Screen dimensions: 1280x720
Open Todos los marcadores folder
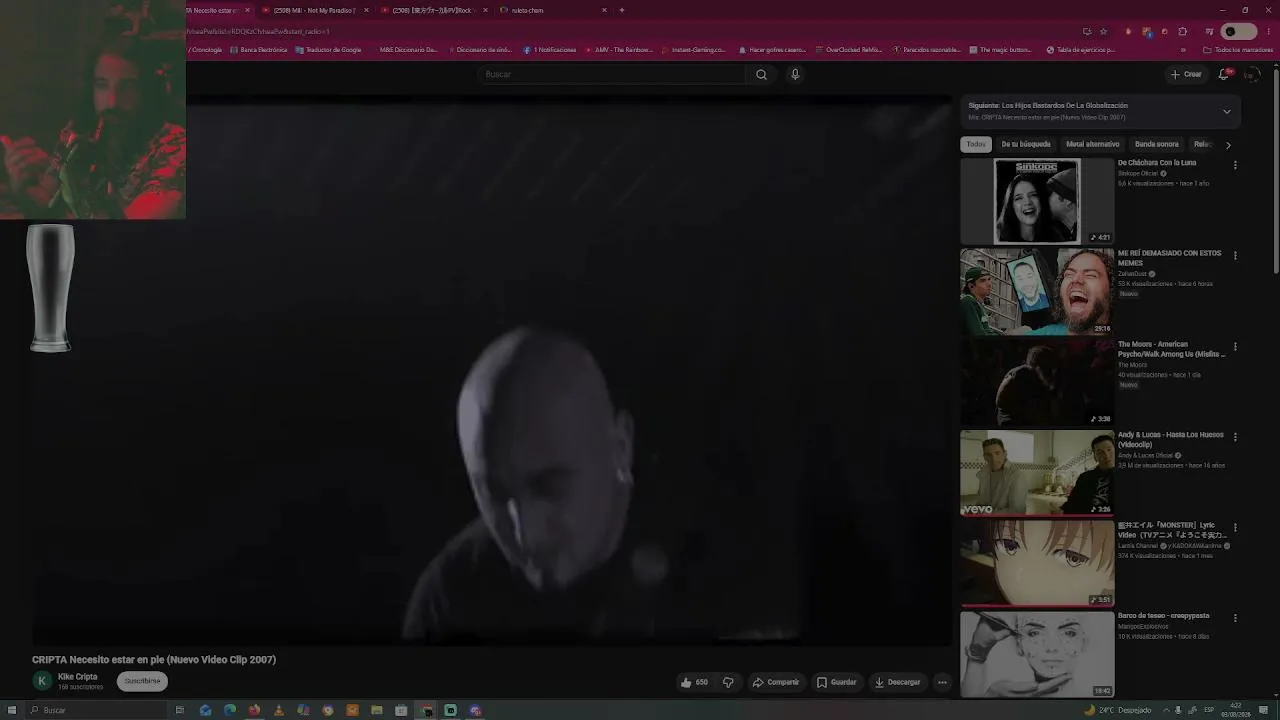coord(1238,50)
